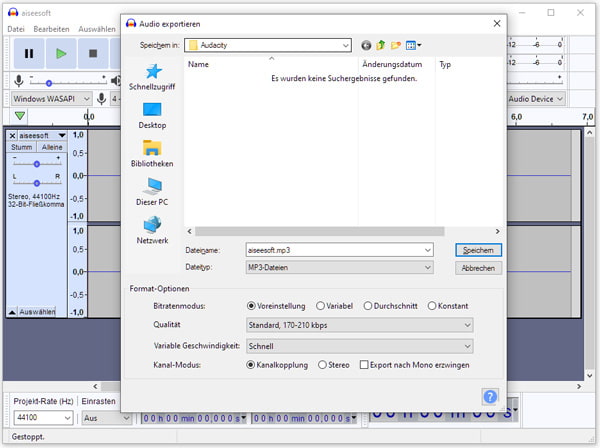
Task: Click the recording microphone icon beside the slider
Action: (18, 81)
